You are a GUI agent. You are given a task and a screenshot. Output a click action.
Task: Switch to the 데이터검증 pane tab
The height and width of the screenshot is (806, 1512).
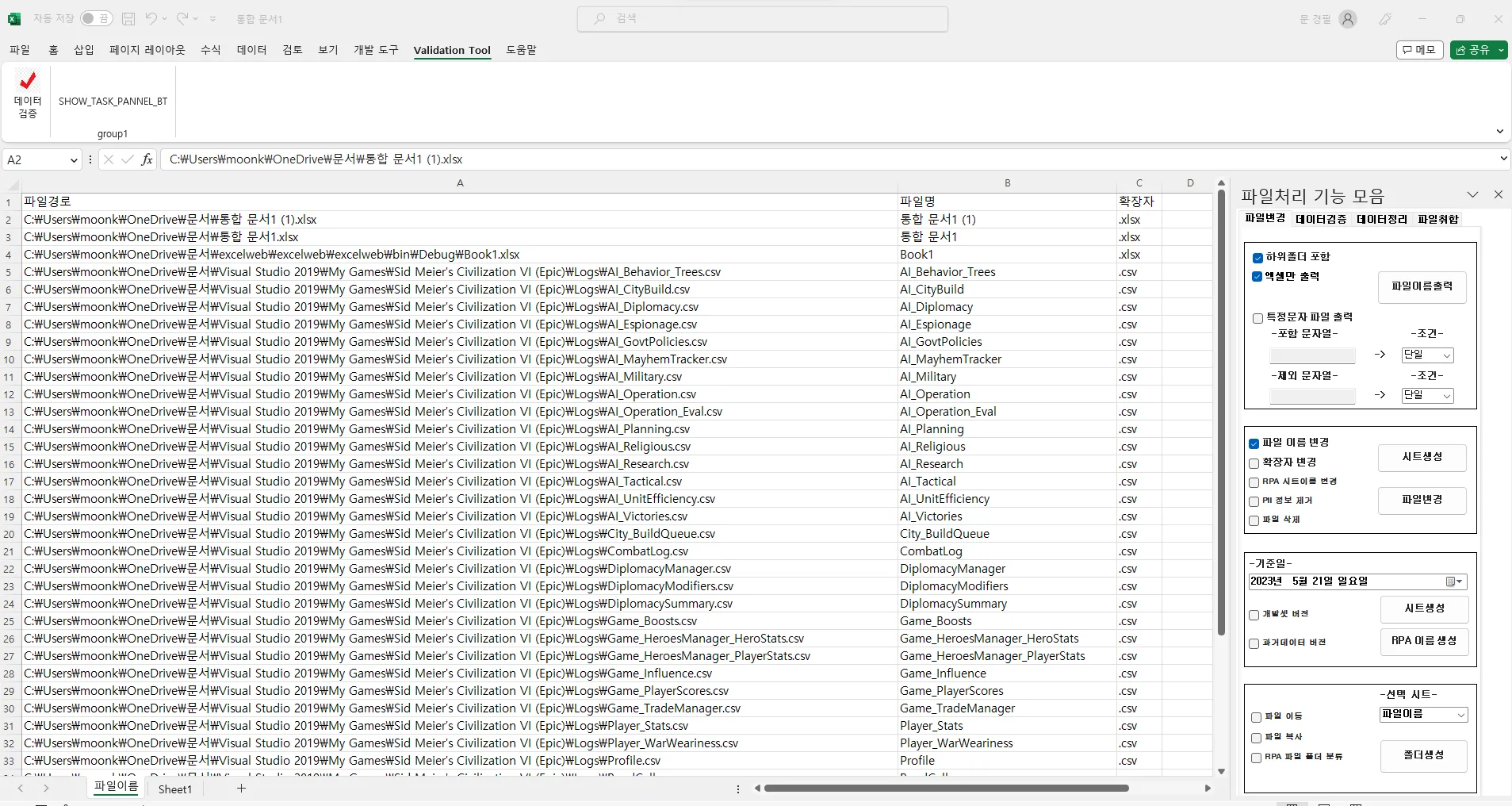1320,219
